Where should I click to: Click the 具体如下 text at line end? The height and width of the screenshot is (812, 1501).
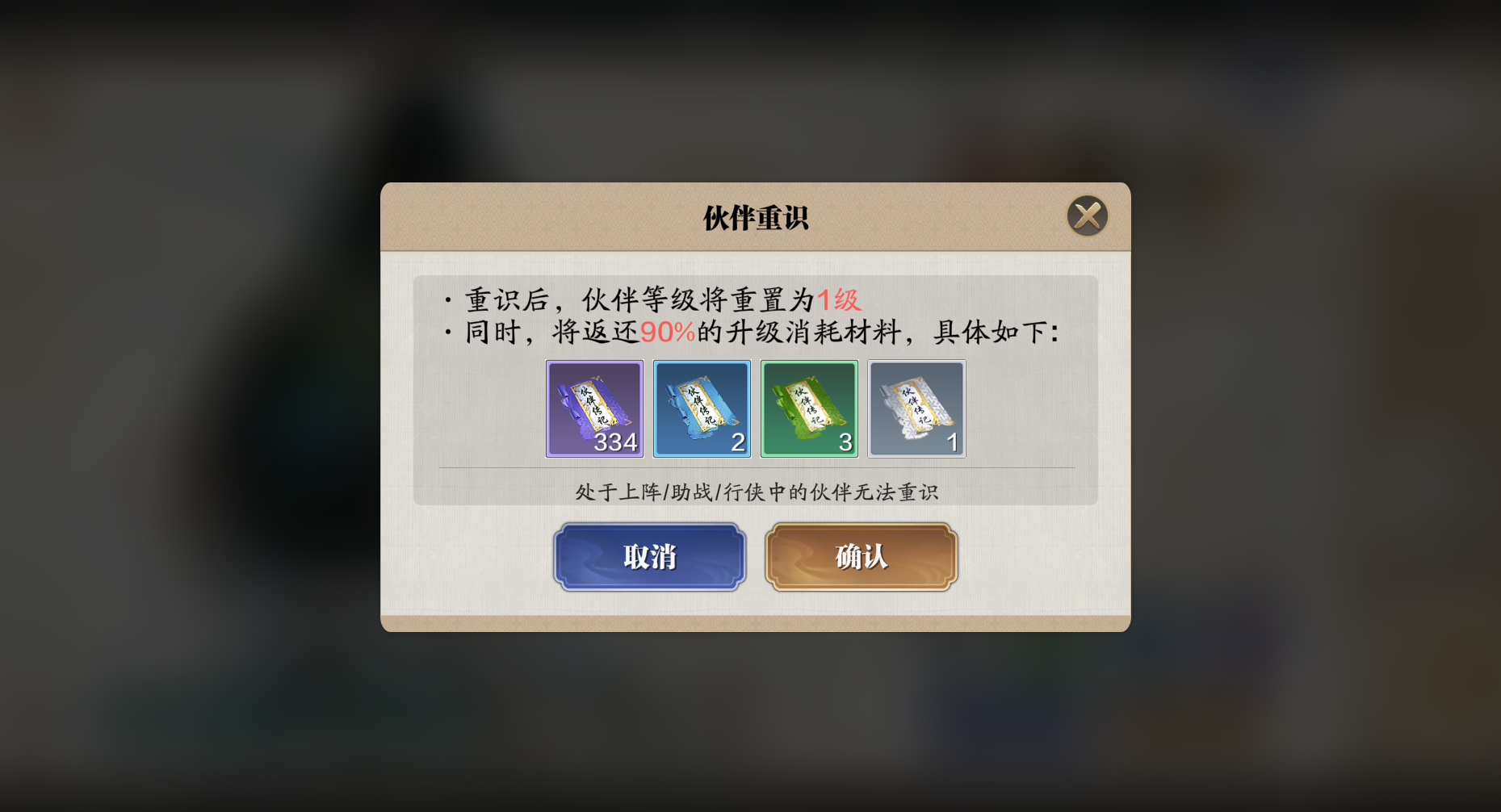click(996, 333)
